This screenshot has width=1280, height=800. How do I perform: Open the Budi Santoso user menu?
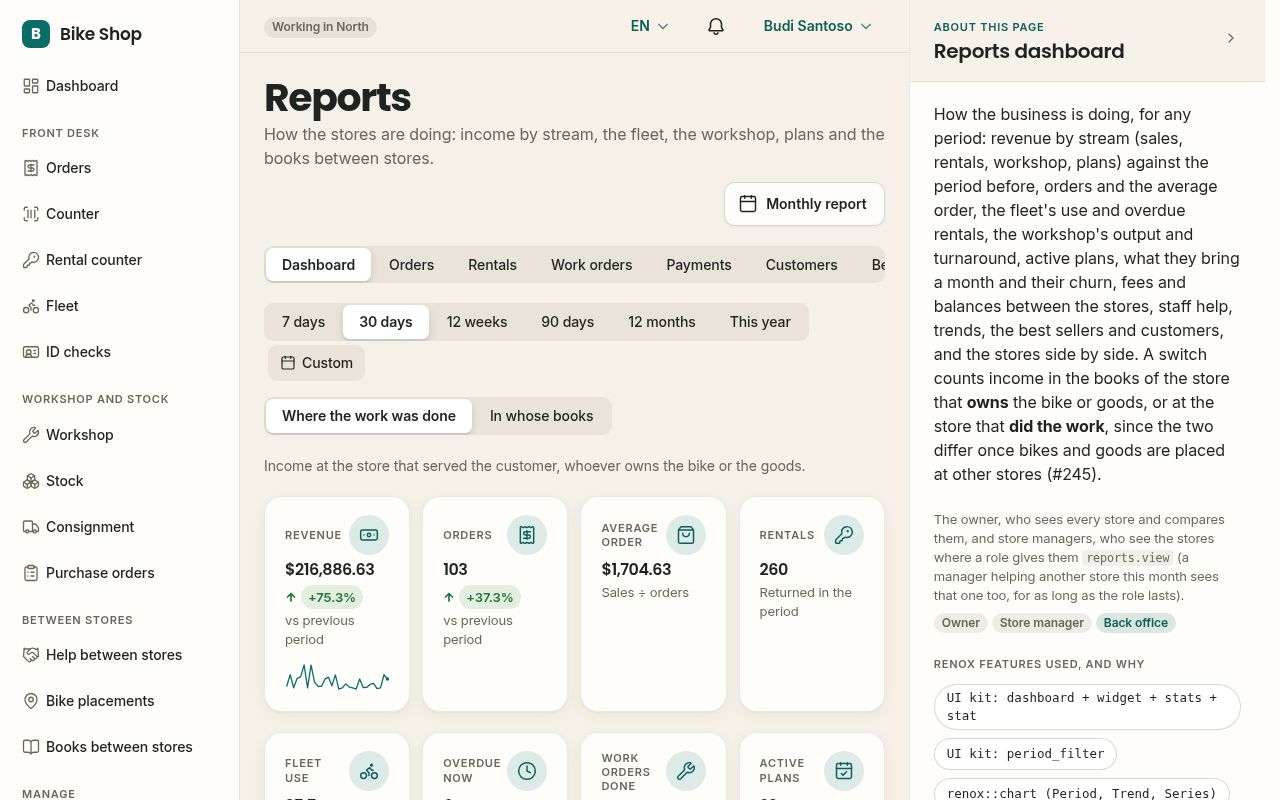click(818, 26)
